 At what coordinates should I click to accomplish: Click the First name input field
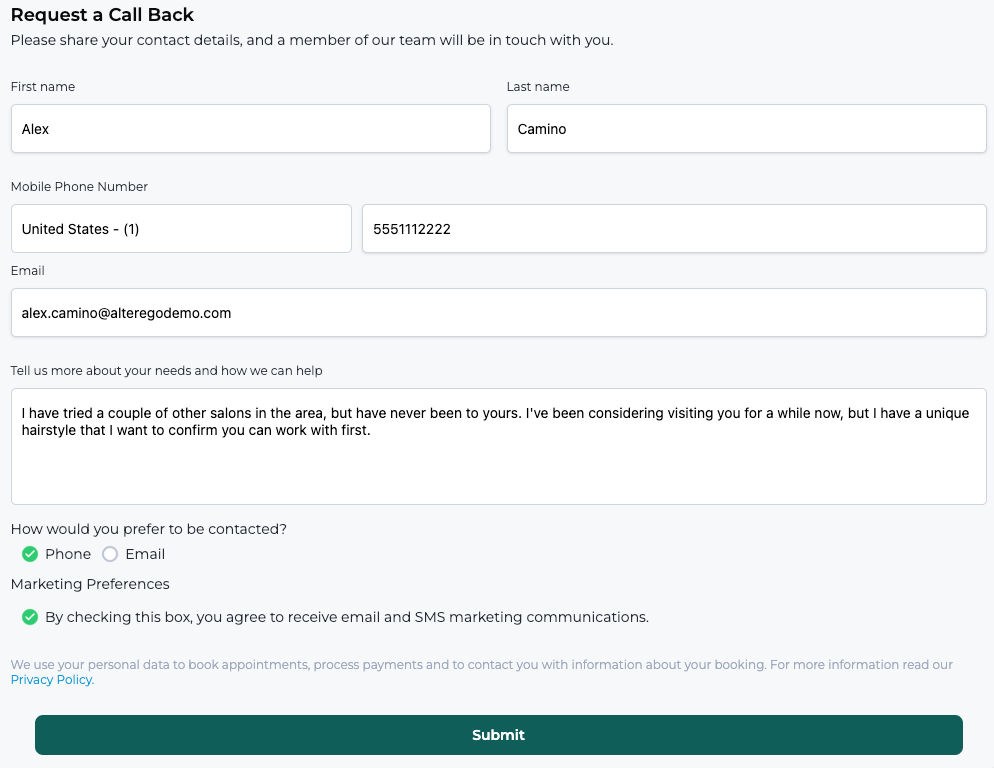(x=250, y=129)
